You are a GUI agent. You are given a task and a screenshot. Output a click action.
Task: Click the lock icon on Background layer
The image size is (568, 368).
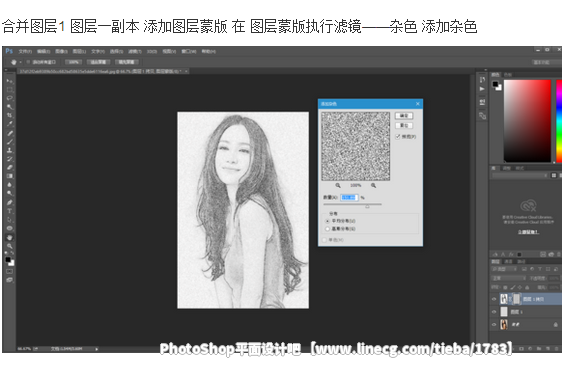coord(556,325)
